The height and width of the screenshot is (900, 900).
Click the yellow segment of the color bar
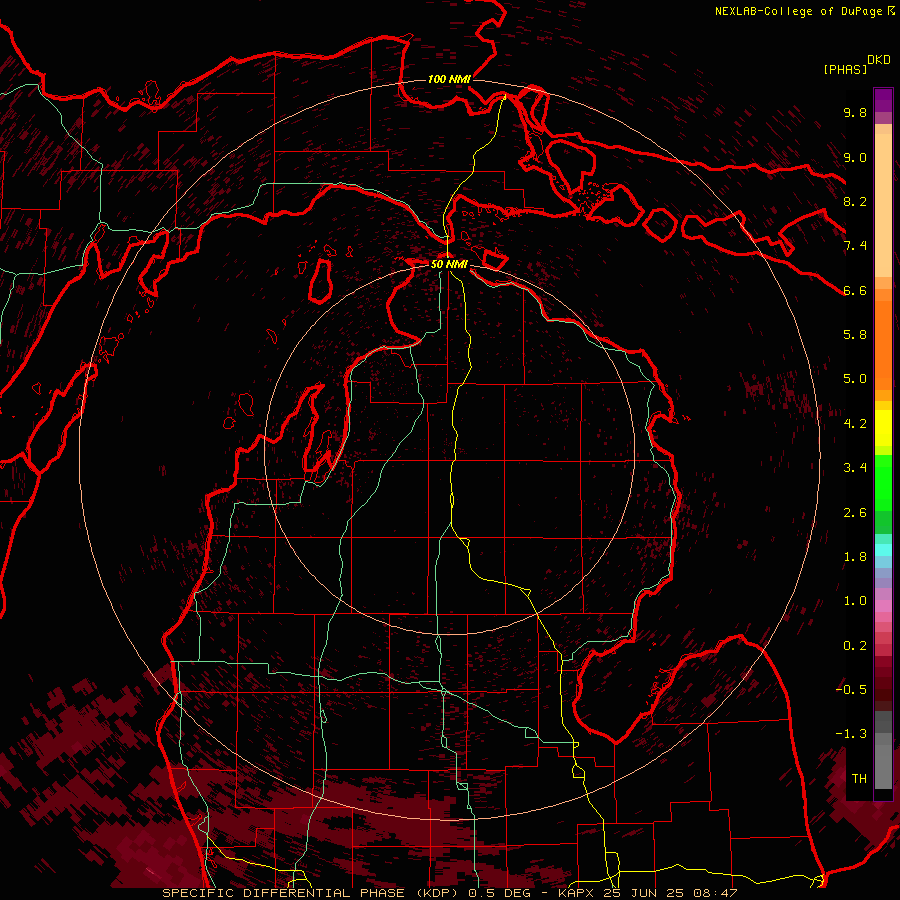(x=883, y=428)
